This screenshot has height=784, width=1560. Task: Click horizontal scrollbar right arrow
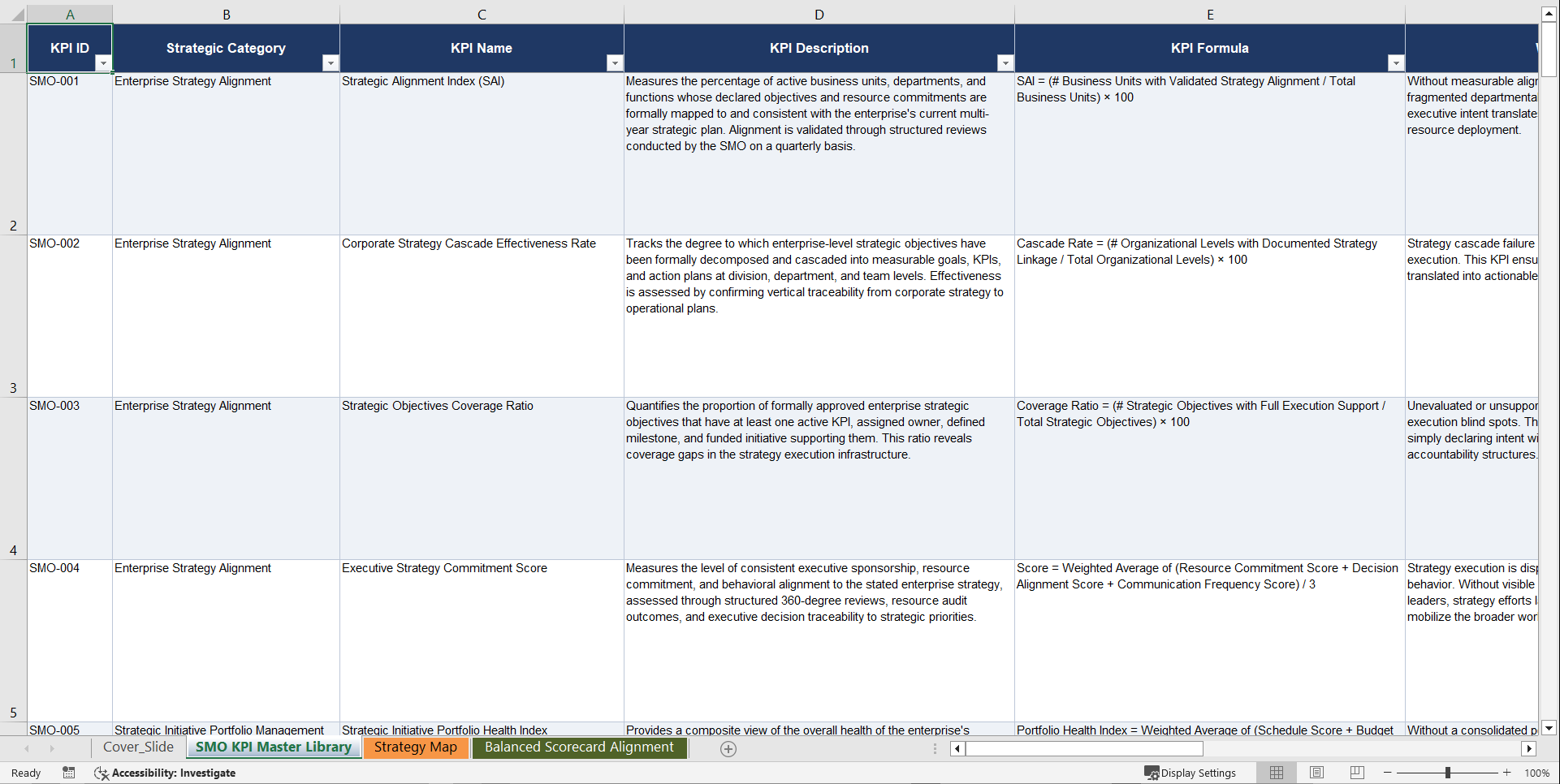point(1529,748)
